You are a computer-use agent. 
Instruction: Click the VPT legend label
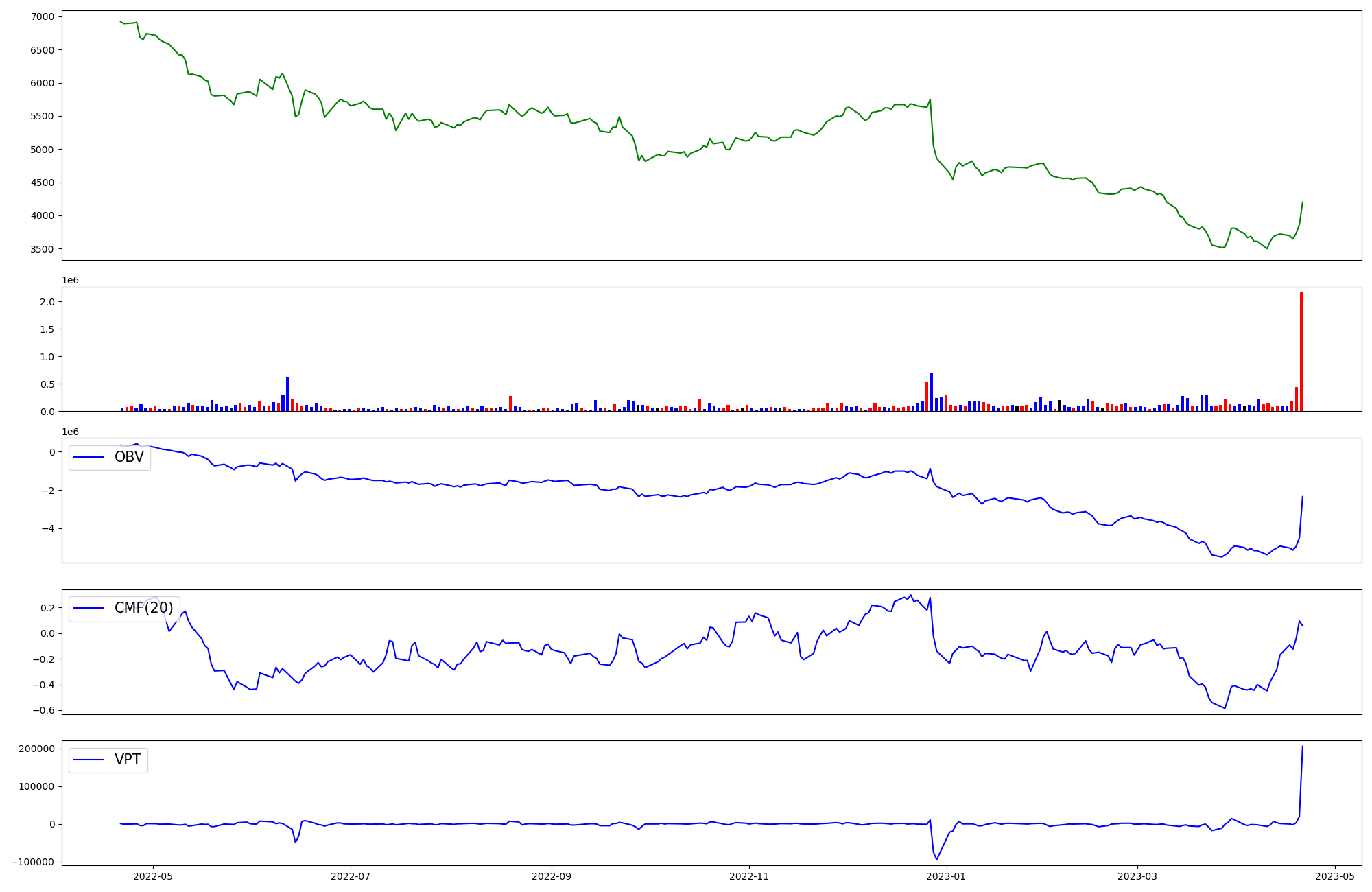(x=128, y=760)
